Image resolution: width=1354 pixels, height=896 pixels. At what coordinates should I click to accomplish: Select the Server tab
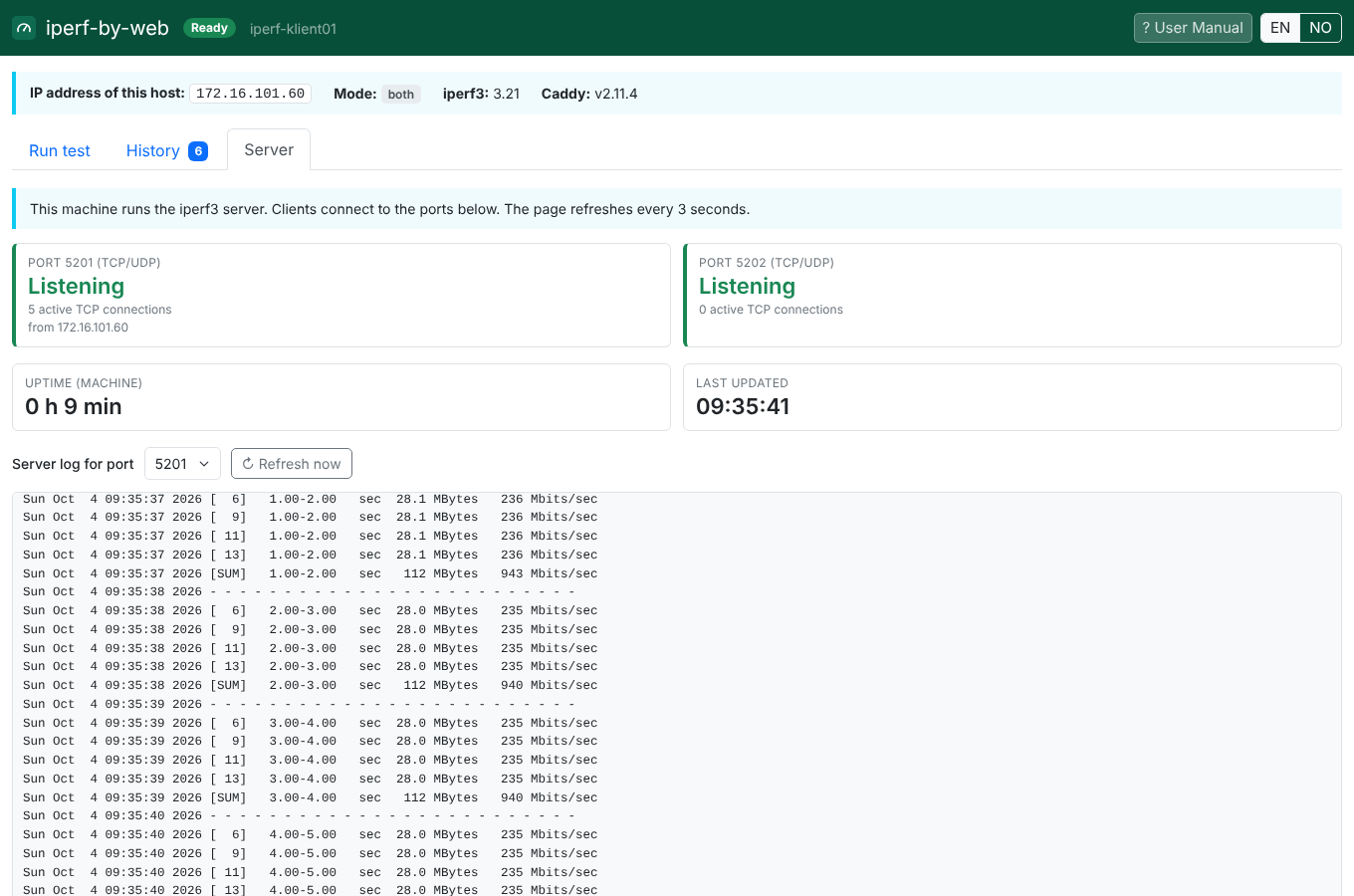tap(269, 149)
